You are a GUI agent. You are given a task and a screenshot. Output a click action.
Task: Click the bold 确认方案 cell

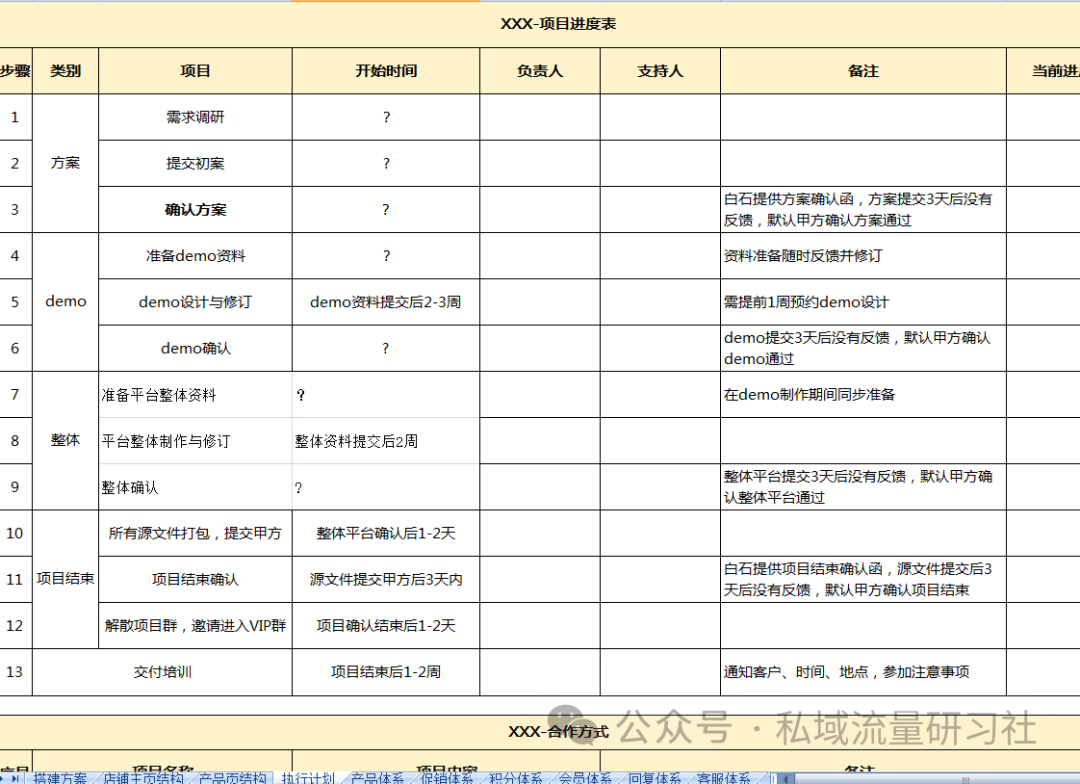pyautogui.click(x=196, y=209)
